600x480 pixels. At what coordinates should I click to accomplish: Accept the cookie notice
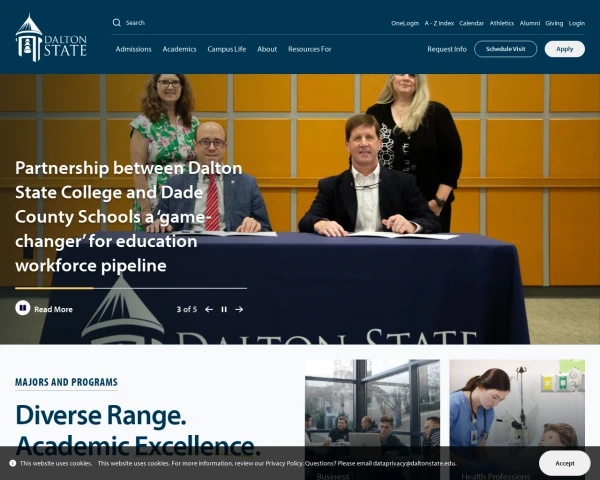click(x=565, y=463)
